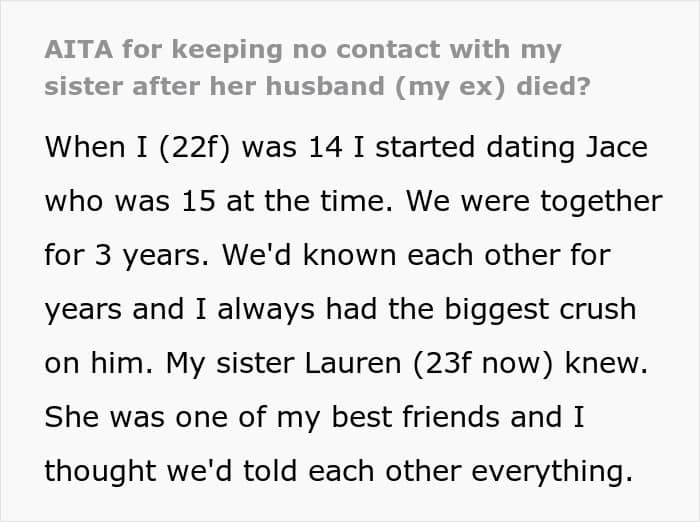Open the AITA post title about no contact
Screen dimensions: 700x522
coord(317,67)
